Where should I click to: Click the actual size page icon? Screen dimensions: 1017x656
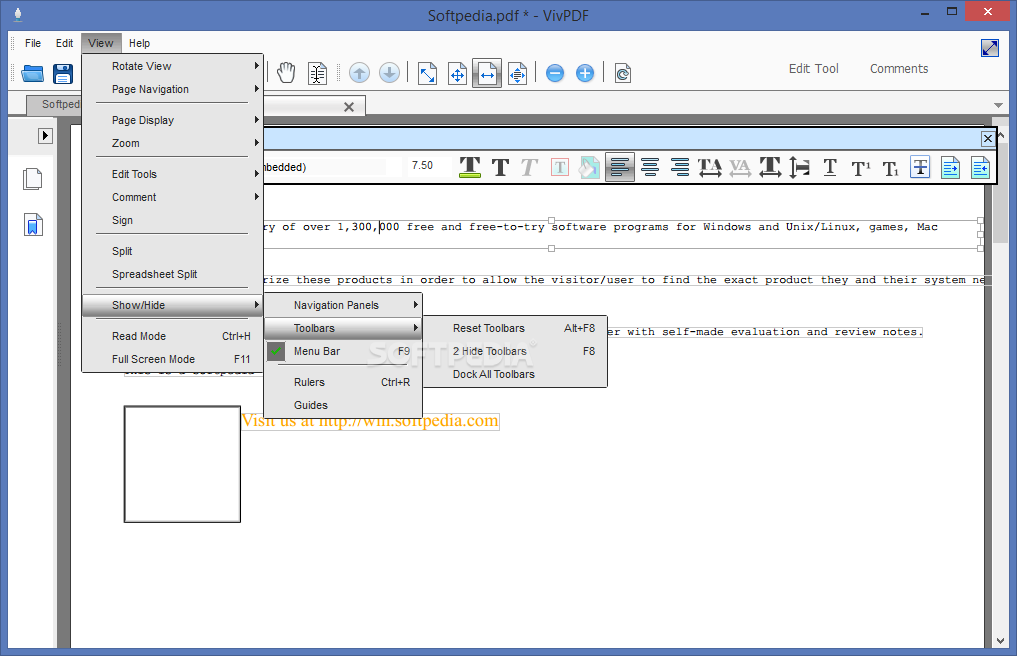point(427,73)
